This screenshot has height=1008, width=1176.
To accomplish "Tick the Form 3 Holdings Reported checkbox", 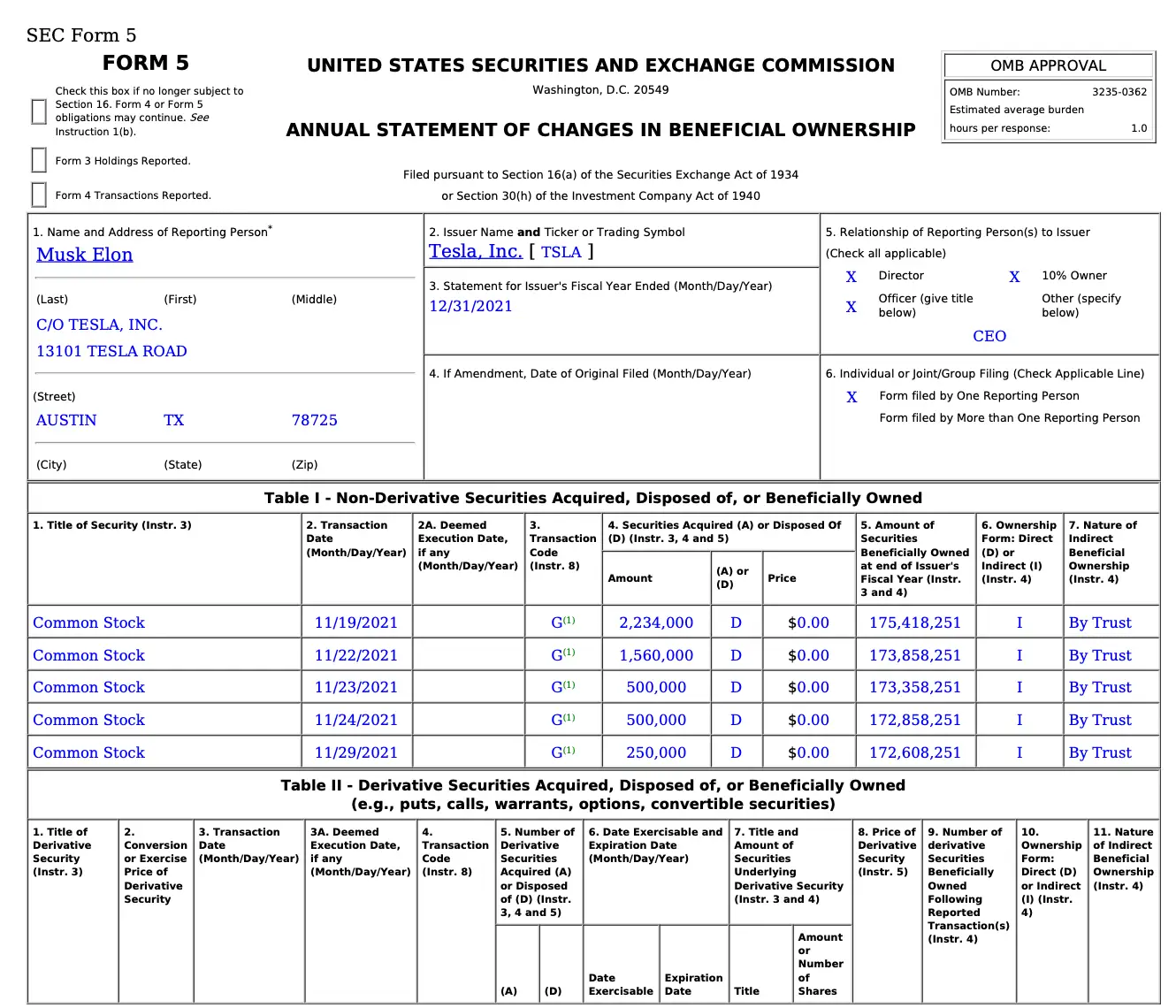I will click(39, 160).
